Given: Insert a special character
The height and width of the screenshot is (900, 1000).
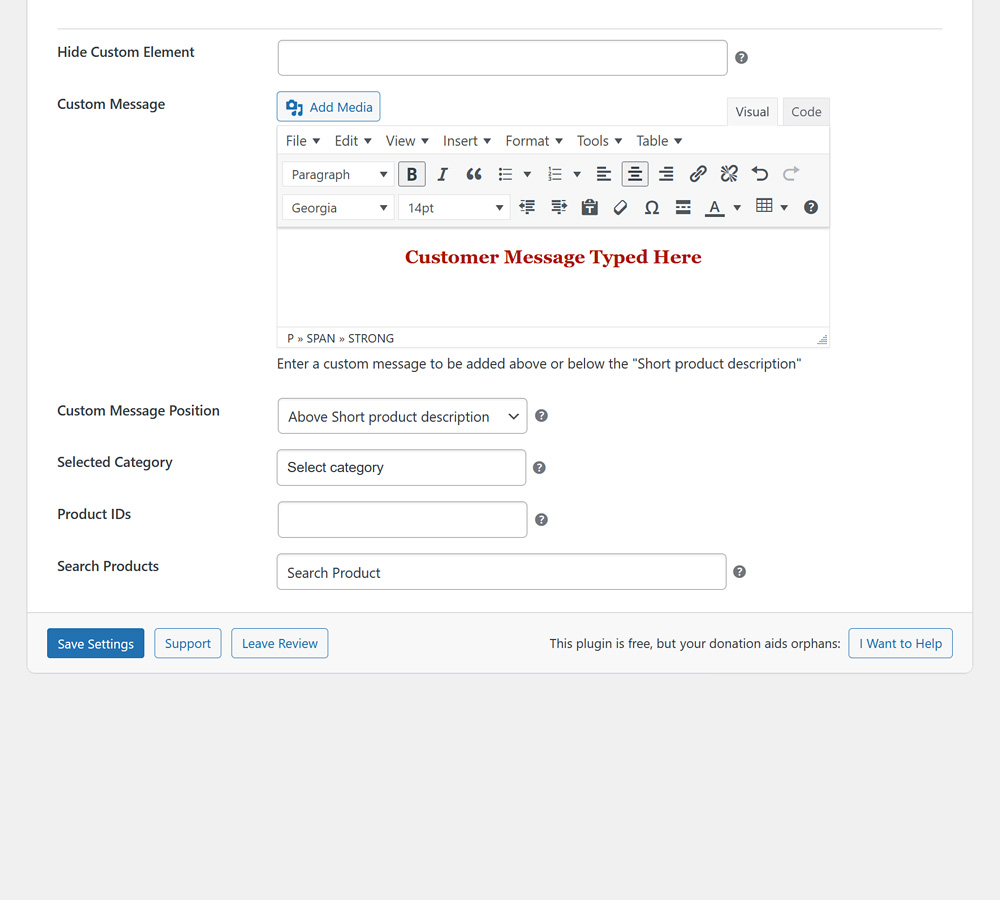Looking at the screenshot, I should pyautogui.click(x=651, y=207).
